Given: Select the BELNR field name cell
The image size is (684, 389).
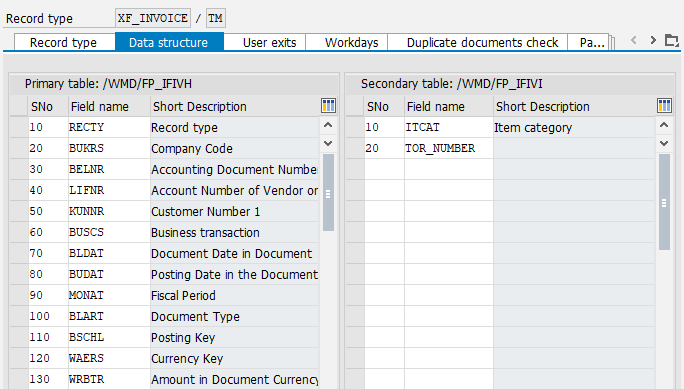Looking at the screenshot, I should tap(109, 169).
